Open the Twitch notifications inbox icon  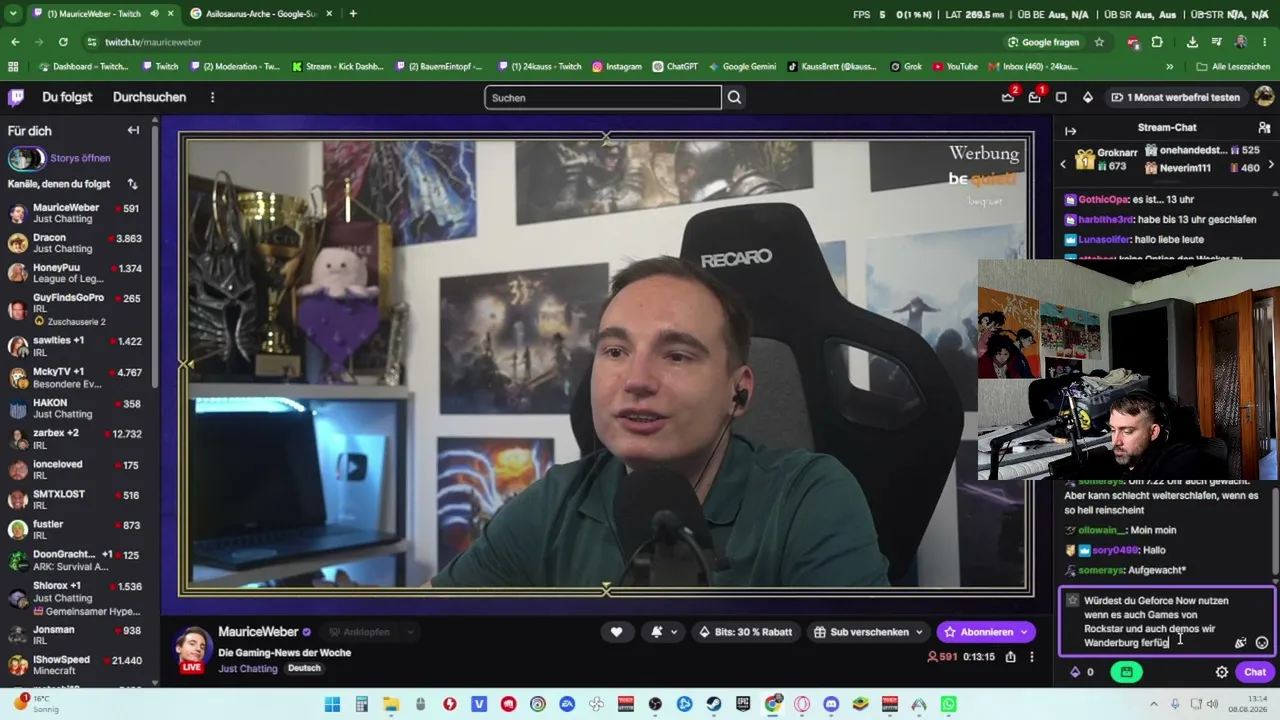[1035, 97]
